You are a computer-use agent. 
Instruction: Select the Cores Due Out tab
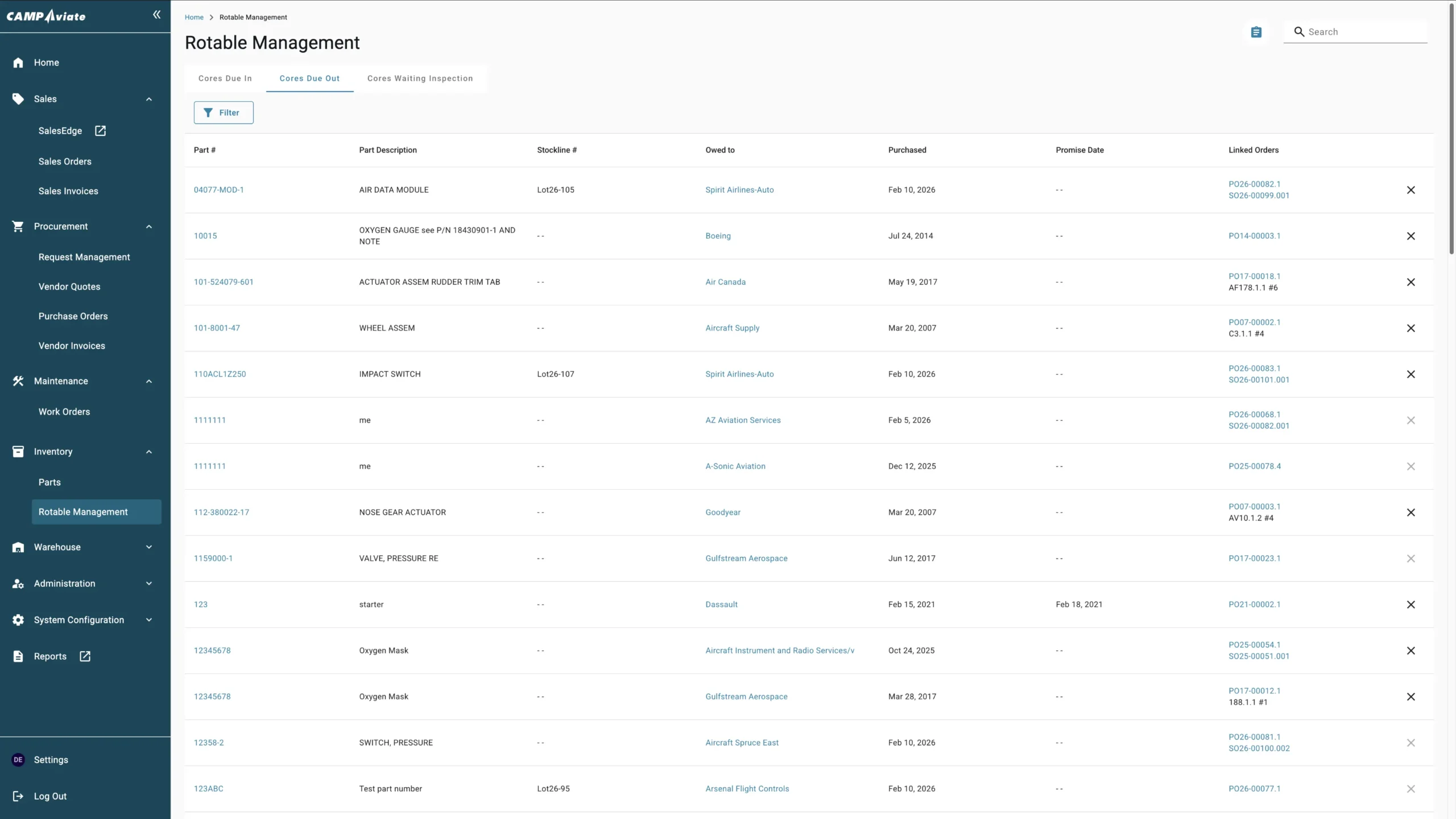coord(309,78)
